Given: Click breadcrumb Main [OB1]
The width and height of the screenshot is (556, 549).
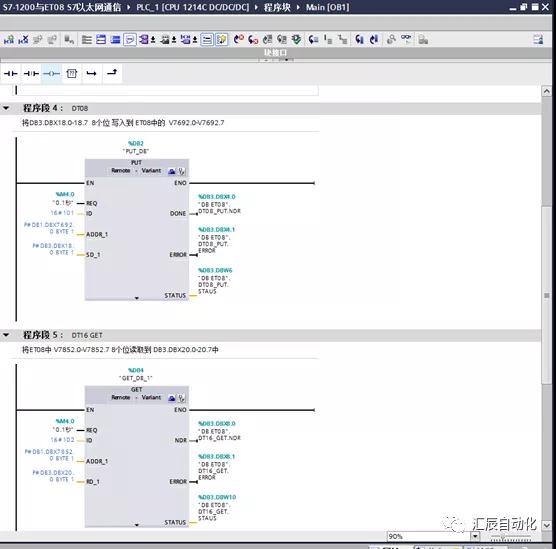Looking at the screenshot, I should 328,7.
